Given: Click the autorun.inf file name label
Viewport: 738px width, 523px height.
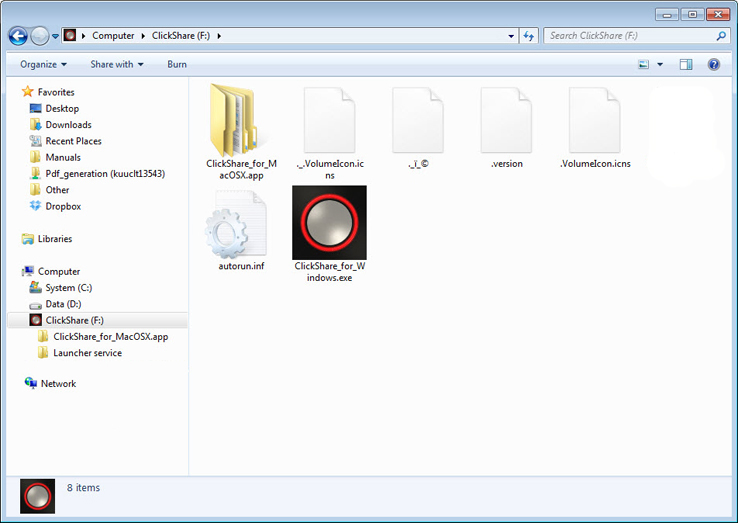Looking at the screenshot, I should (241, 266).
